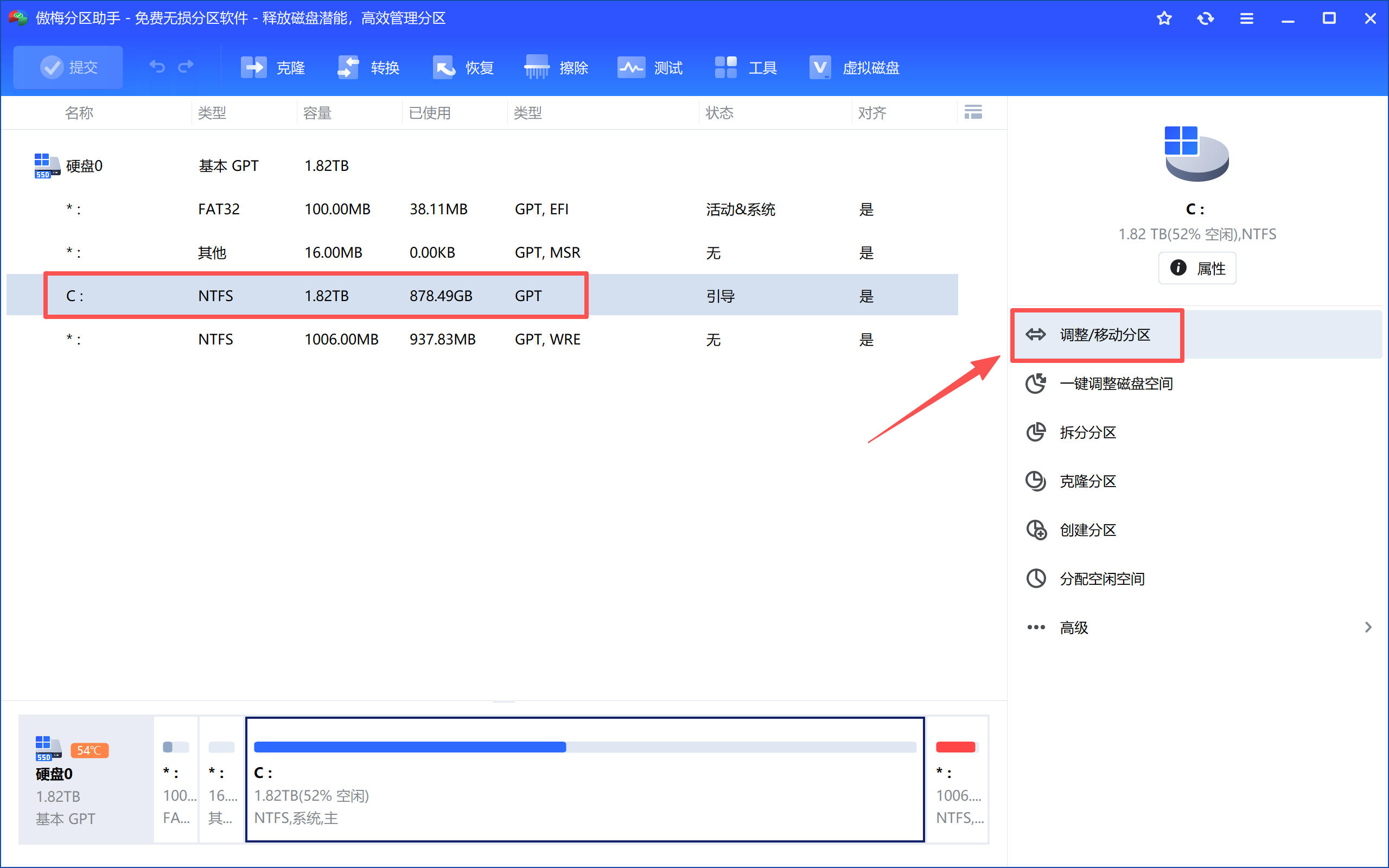Click the redo arrow icon
The image size is (1389, 868).
(x=186, y=67)
